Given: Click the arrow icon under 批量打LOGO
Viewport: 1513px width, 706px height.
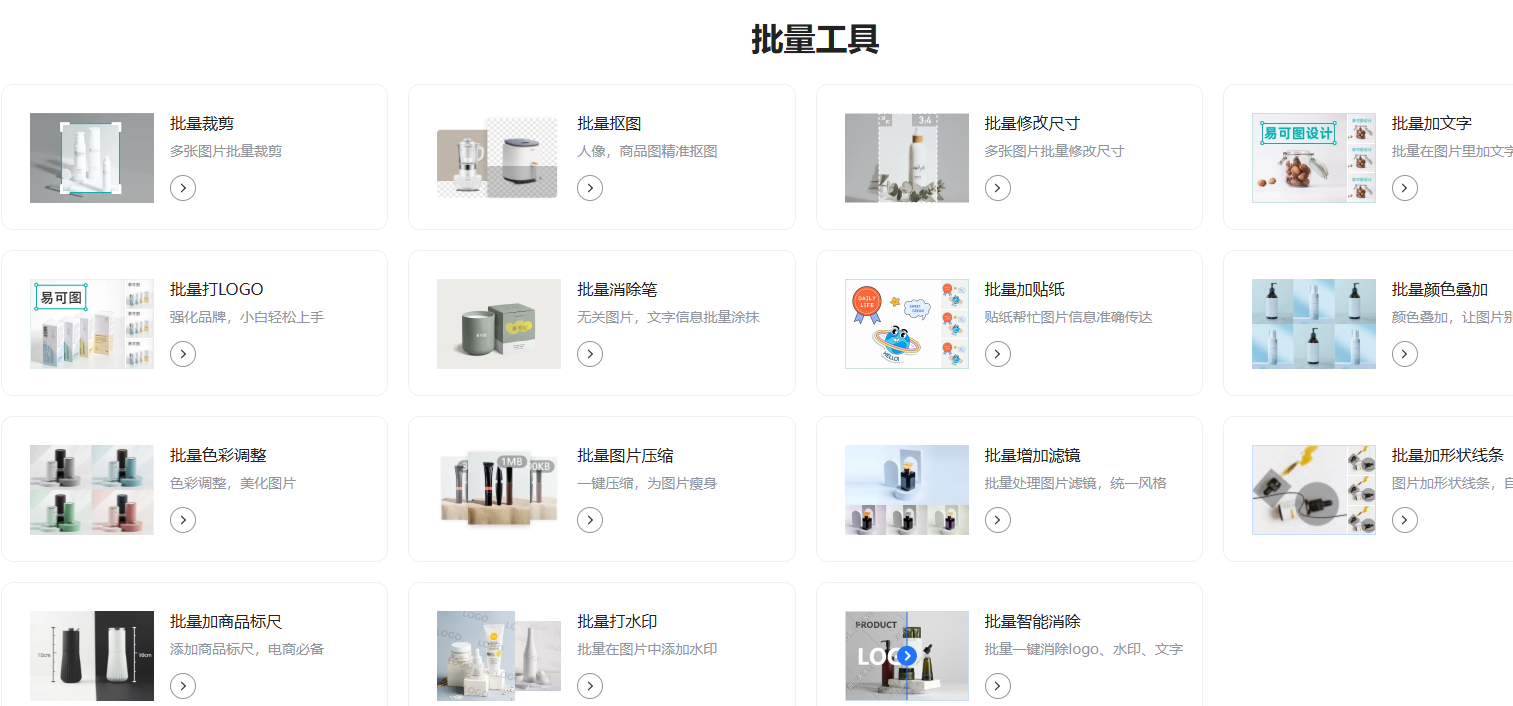Looking at the screenshot, I should click(x=183, y=354).
